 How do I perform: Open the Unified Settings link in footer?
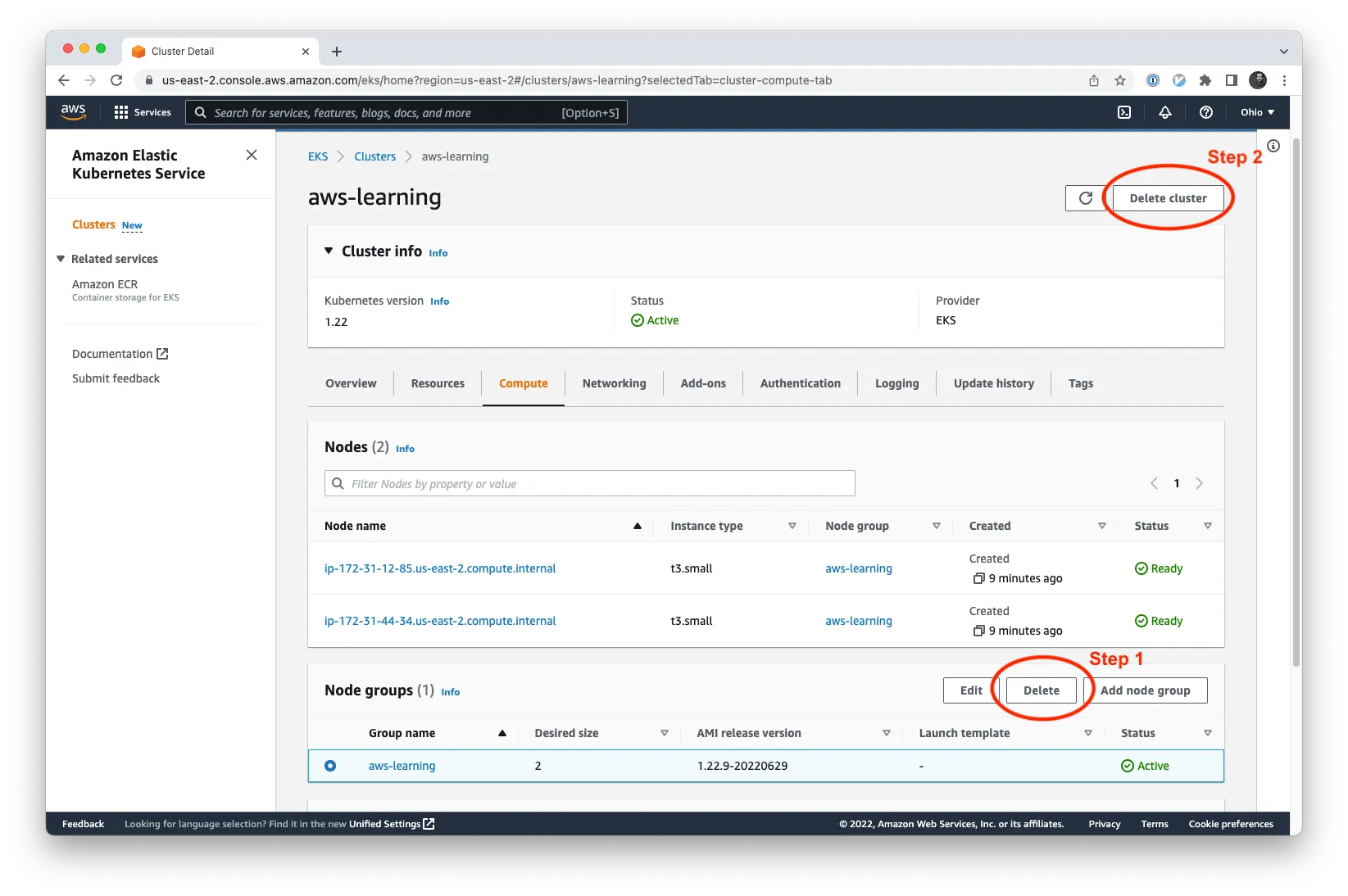pos(391,824)
